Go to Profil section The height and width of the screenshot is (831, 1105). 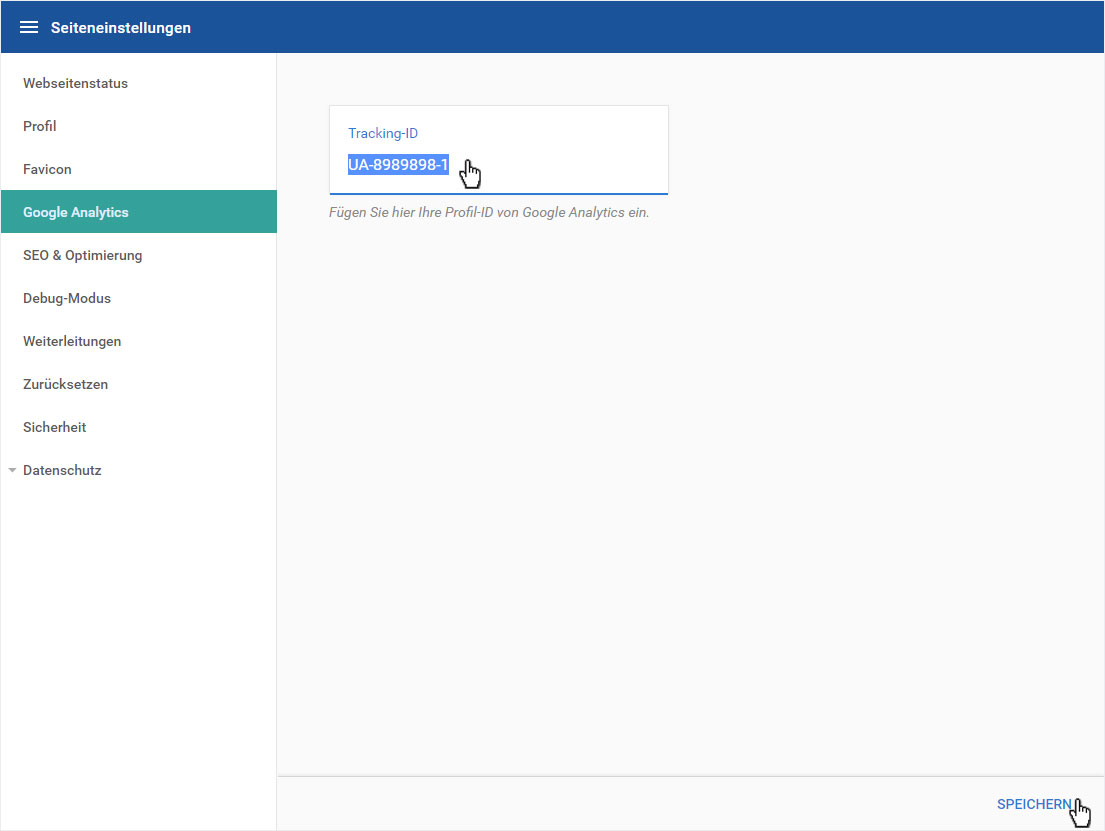point(139,126)
